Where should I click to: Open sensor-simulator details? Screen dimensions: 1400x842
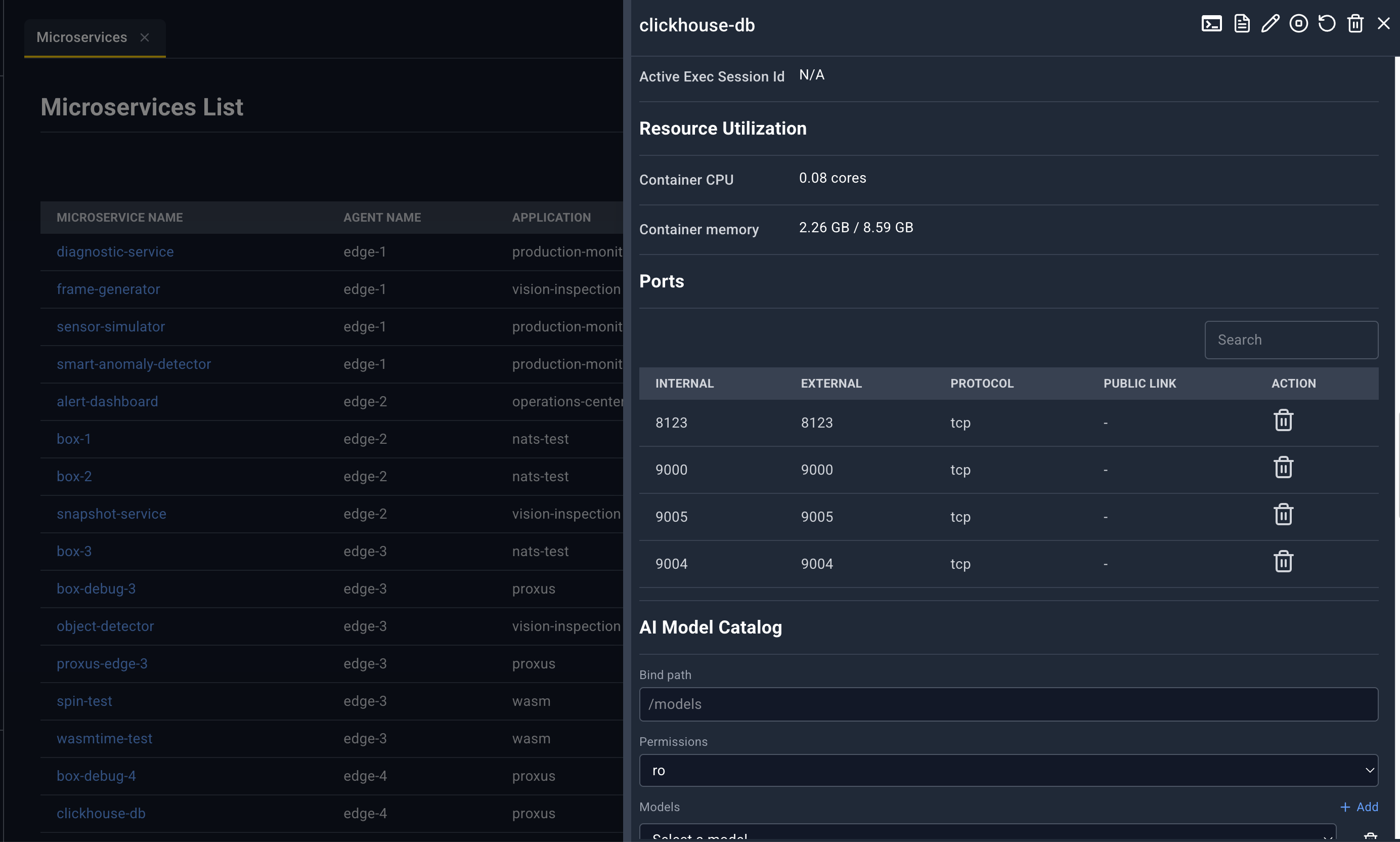pos(111,326)
